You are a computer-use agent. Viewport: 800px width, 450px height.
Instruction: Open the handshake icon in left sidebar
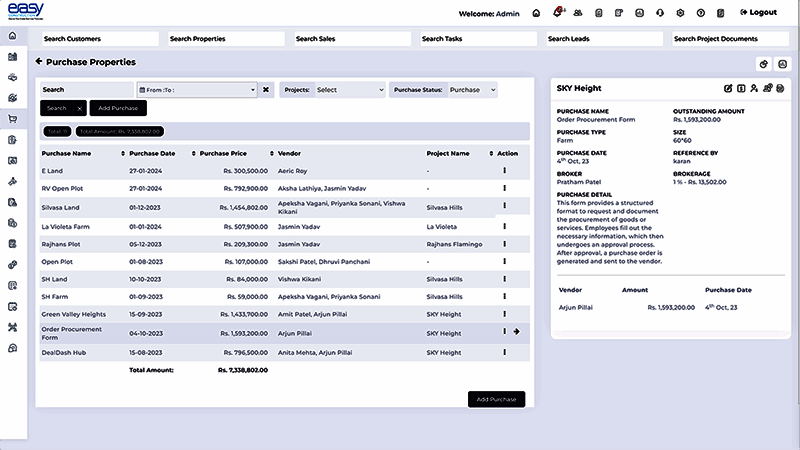click(x=13, y=78)
